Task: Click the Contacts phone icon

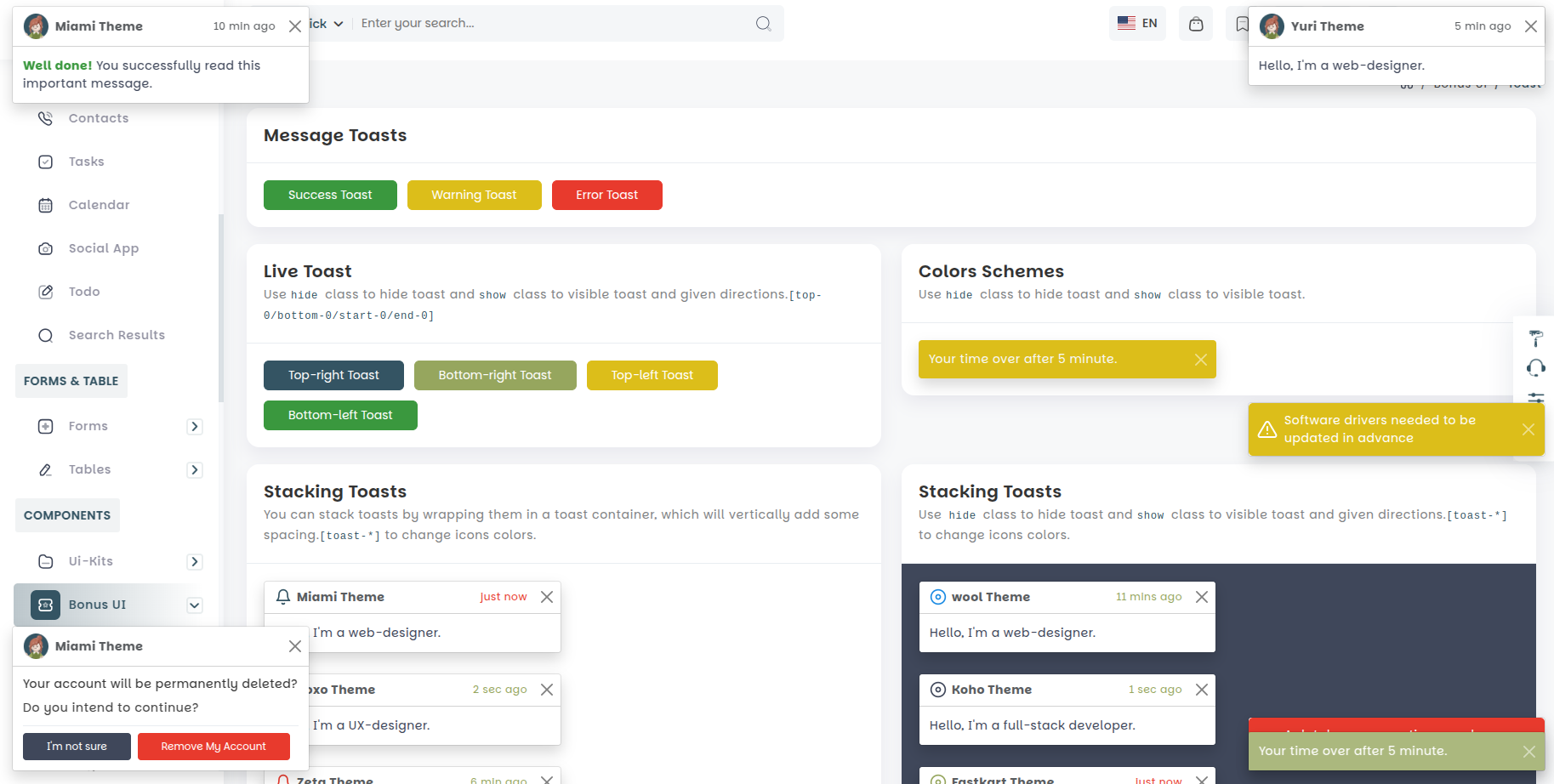Action: 46,118
